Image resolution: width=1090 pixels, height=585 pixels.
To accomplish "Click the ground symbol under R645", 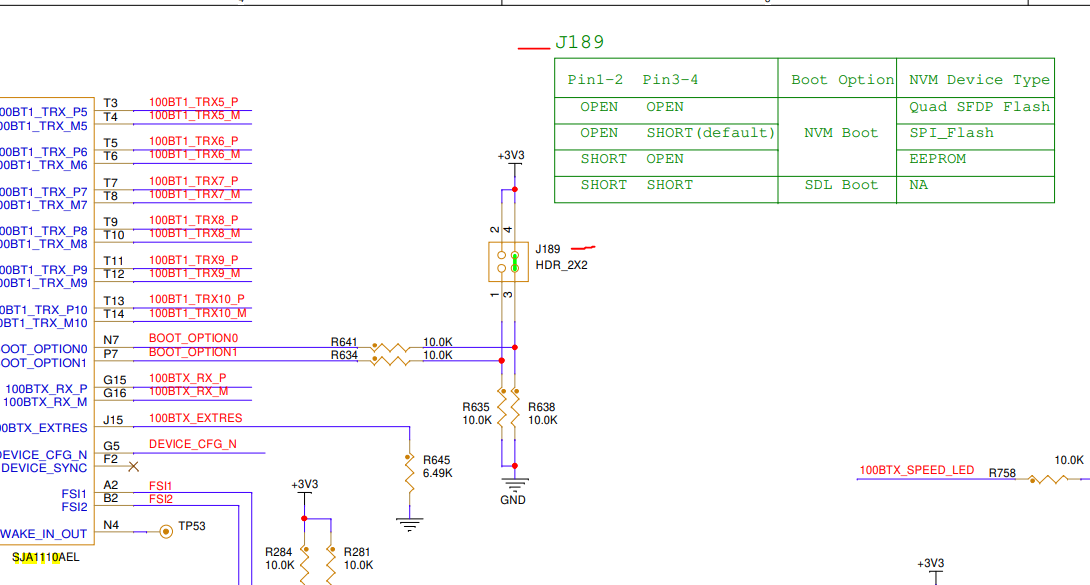I will click(x=409, y=524).
